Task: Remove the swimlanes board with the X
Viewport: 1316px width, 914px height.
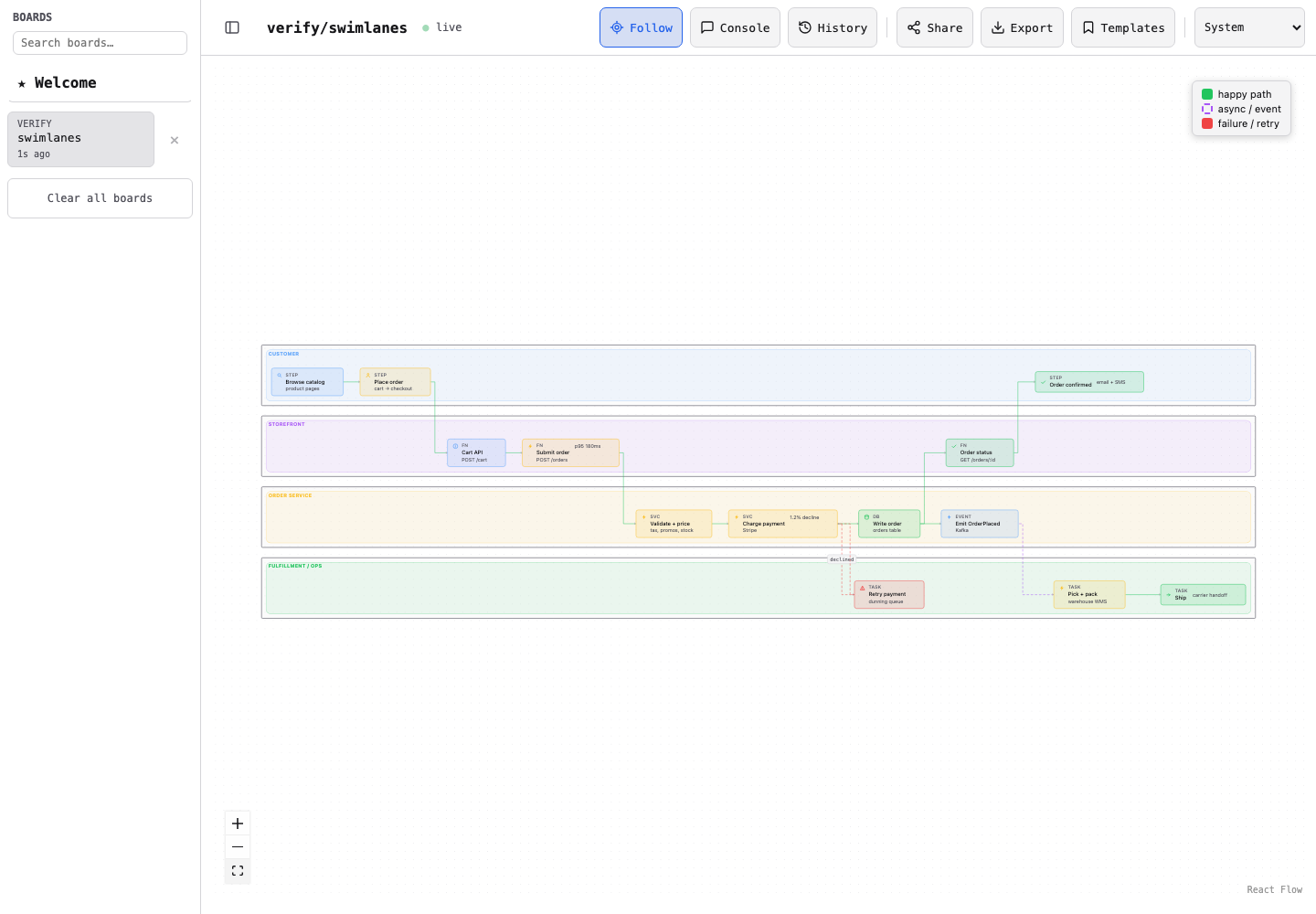Action: click(x=175, y=140)
